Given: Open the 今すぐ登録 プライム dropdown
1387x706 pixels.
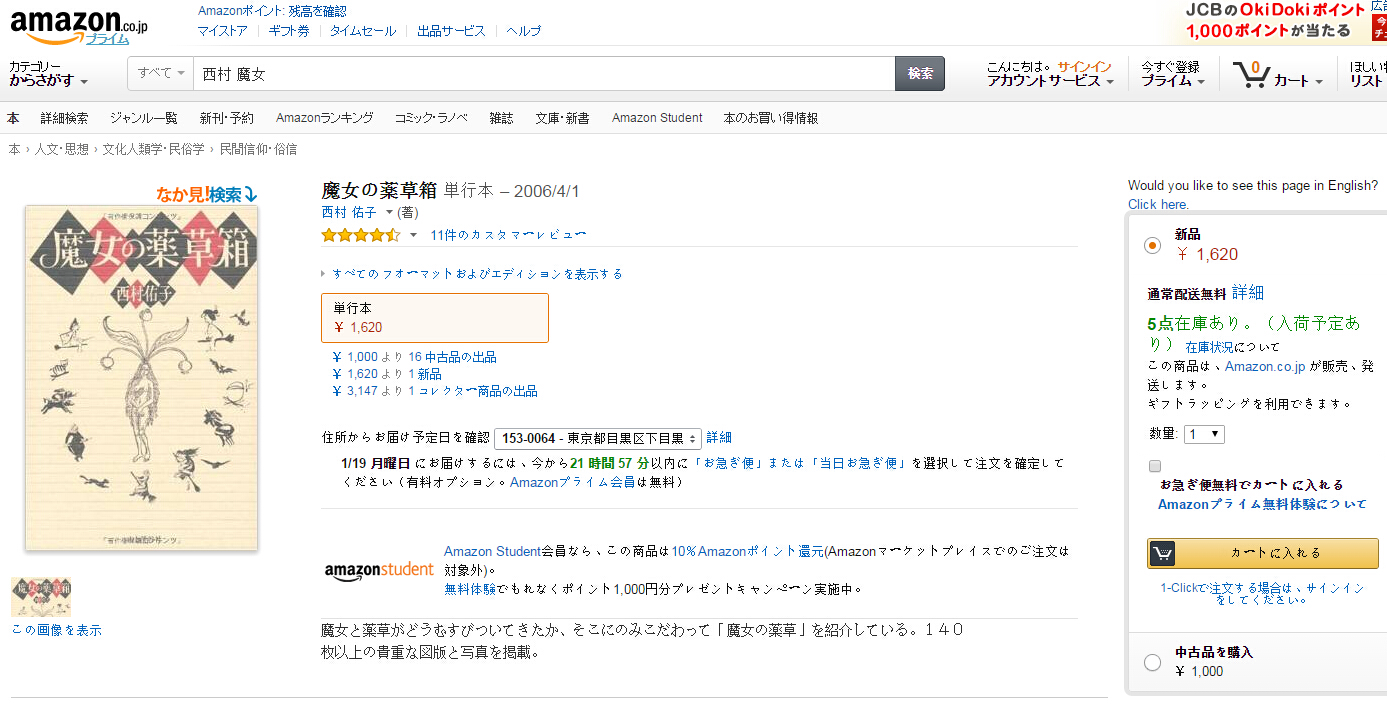Looking at the screenshot, I should pyautogui.click(x=1173, y=74).
